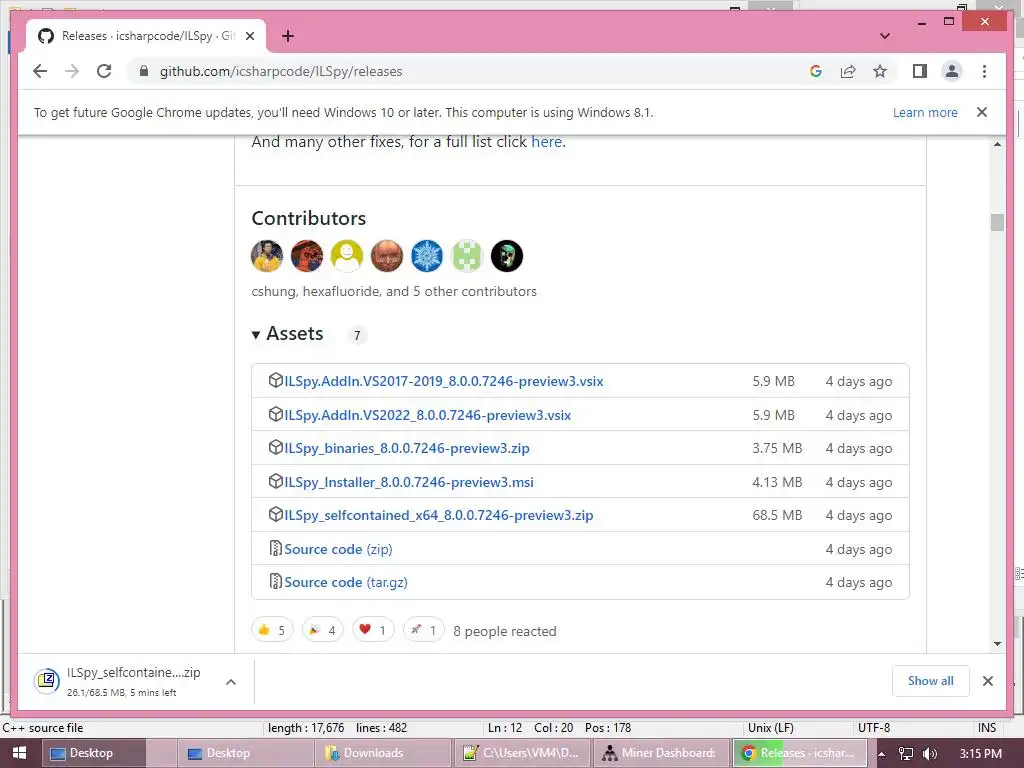This screenshot has height=768, width=1024.
Task: Open the tab search chevron
Action: (x=885, y=36)
